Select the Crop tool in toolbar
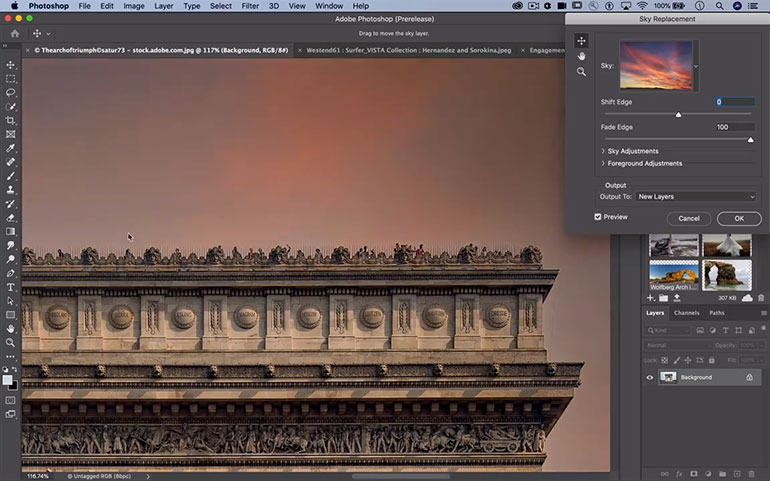Viewport: 770px width, 481px height. coord(11,120)
